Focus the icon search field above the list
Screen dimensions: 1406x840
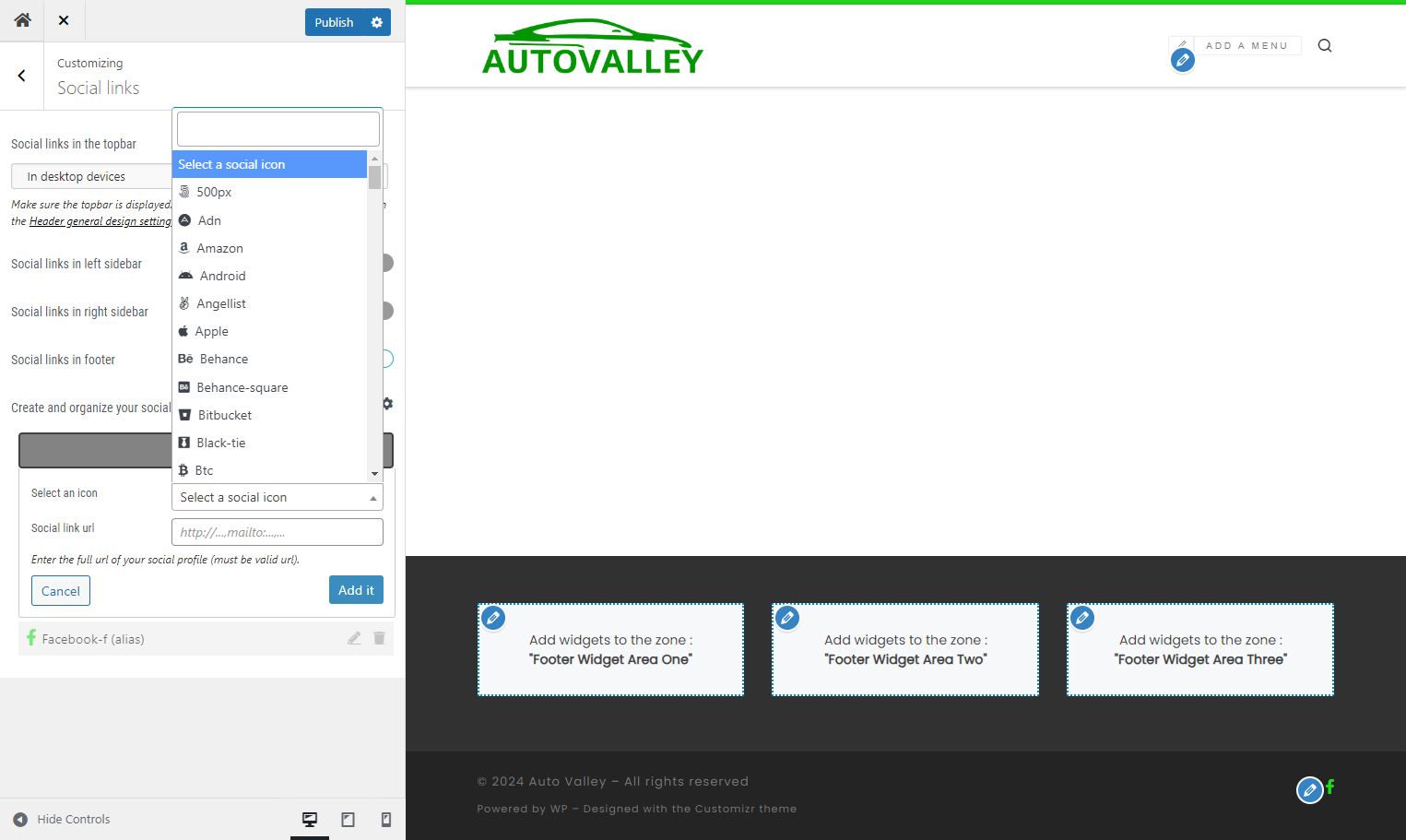click(x=278, y=129)
